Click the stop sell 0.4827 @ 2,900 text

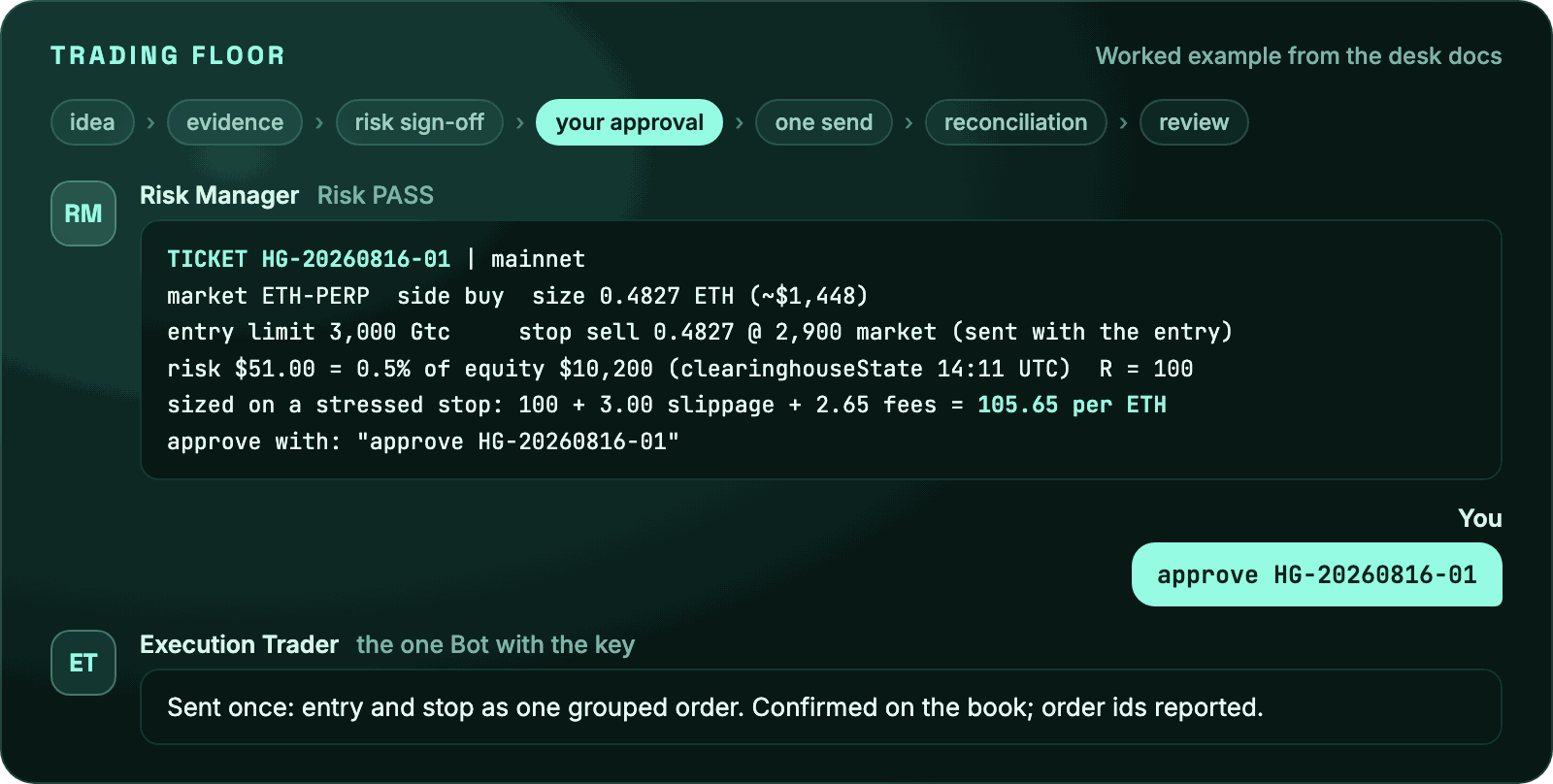[680, 332]
